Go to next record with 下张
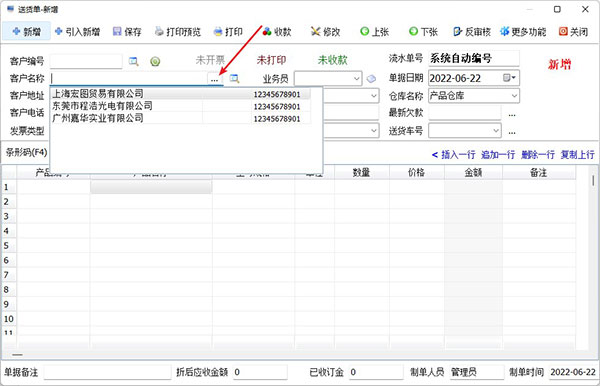600x386 pixels. point(423,31)
